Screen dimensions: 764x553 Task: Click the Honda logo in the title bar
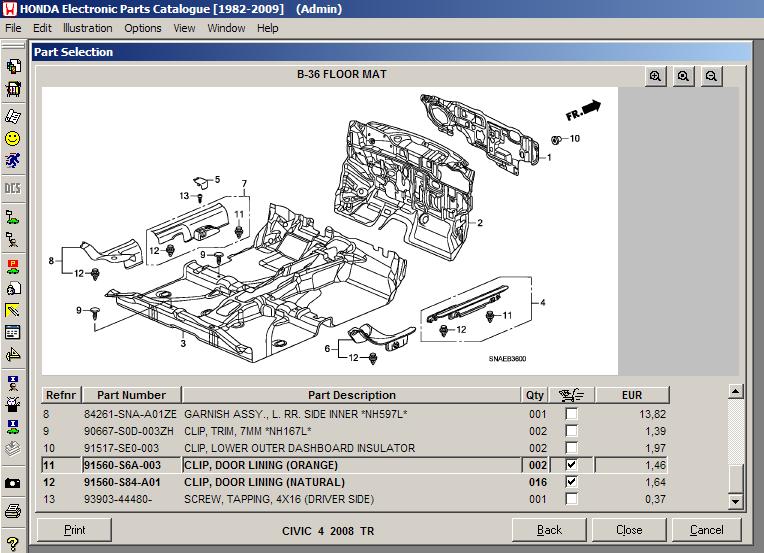pyautogui.click(x=9, y=9)
